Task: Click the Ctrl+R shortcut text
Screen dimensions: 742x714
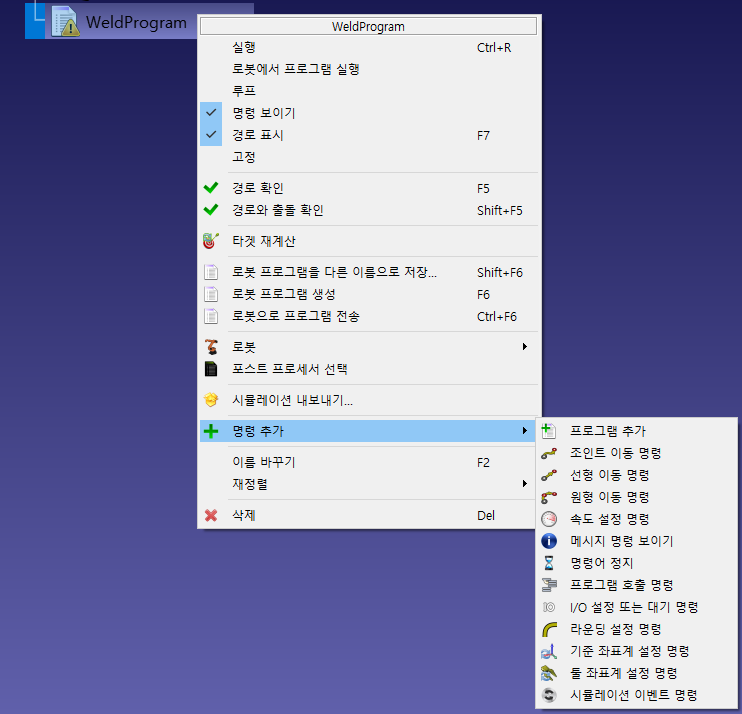Action: 494,48
